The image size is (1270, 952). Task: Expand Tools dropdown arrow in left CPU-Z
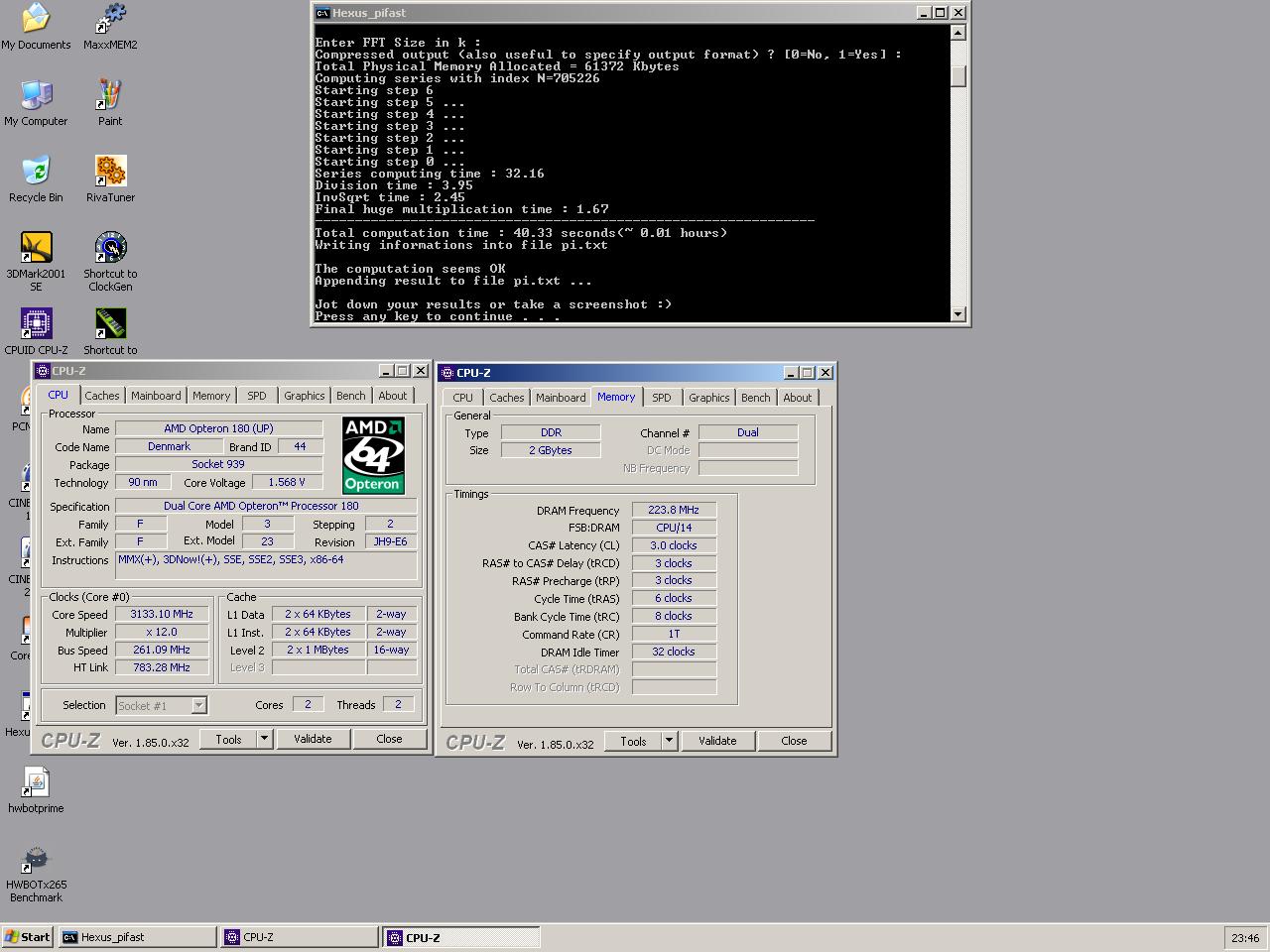pos(264,739)
